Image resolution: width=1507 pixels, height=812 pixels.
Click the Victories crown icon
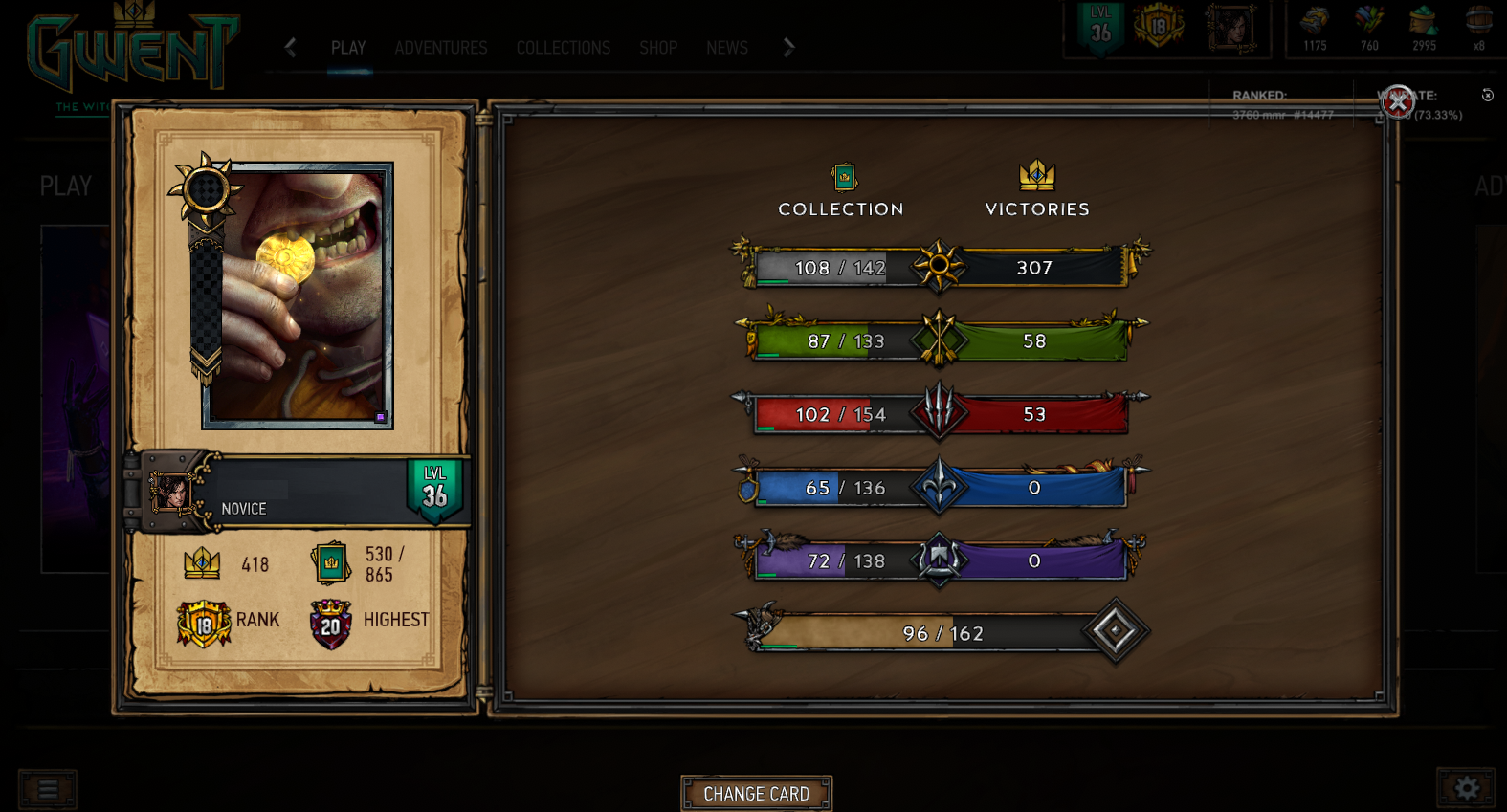pyautogui.click(x=1037, y=175)
